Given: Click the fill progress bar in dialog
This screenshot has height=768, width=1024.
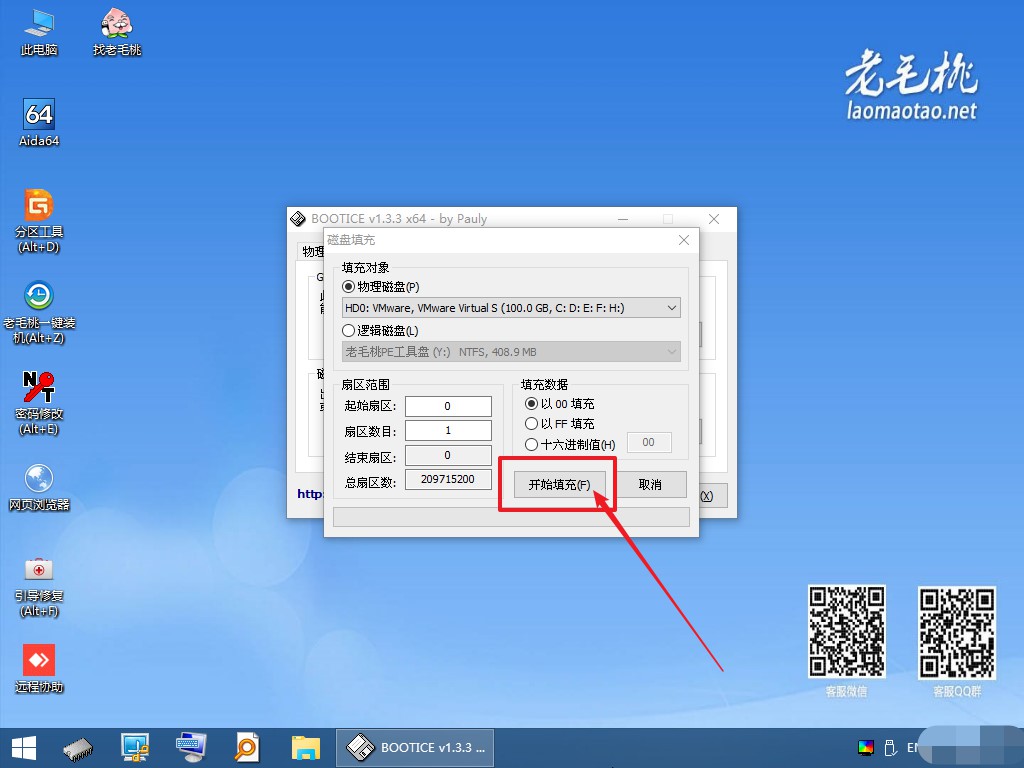Looking at the screenshot, I should [511, 517].
